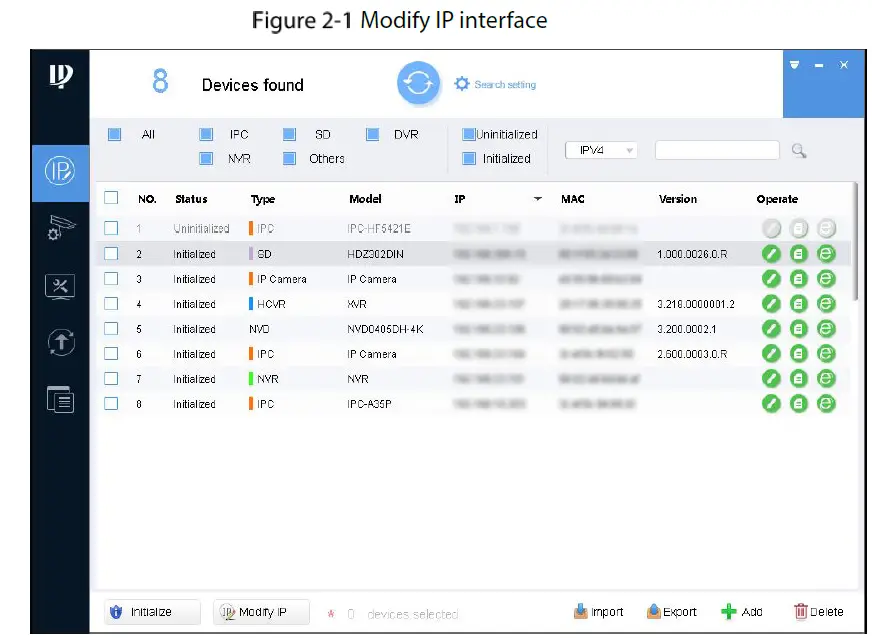Toggle the Others filter checkbox

(x=289, y=159)
